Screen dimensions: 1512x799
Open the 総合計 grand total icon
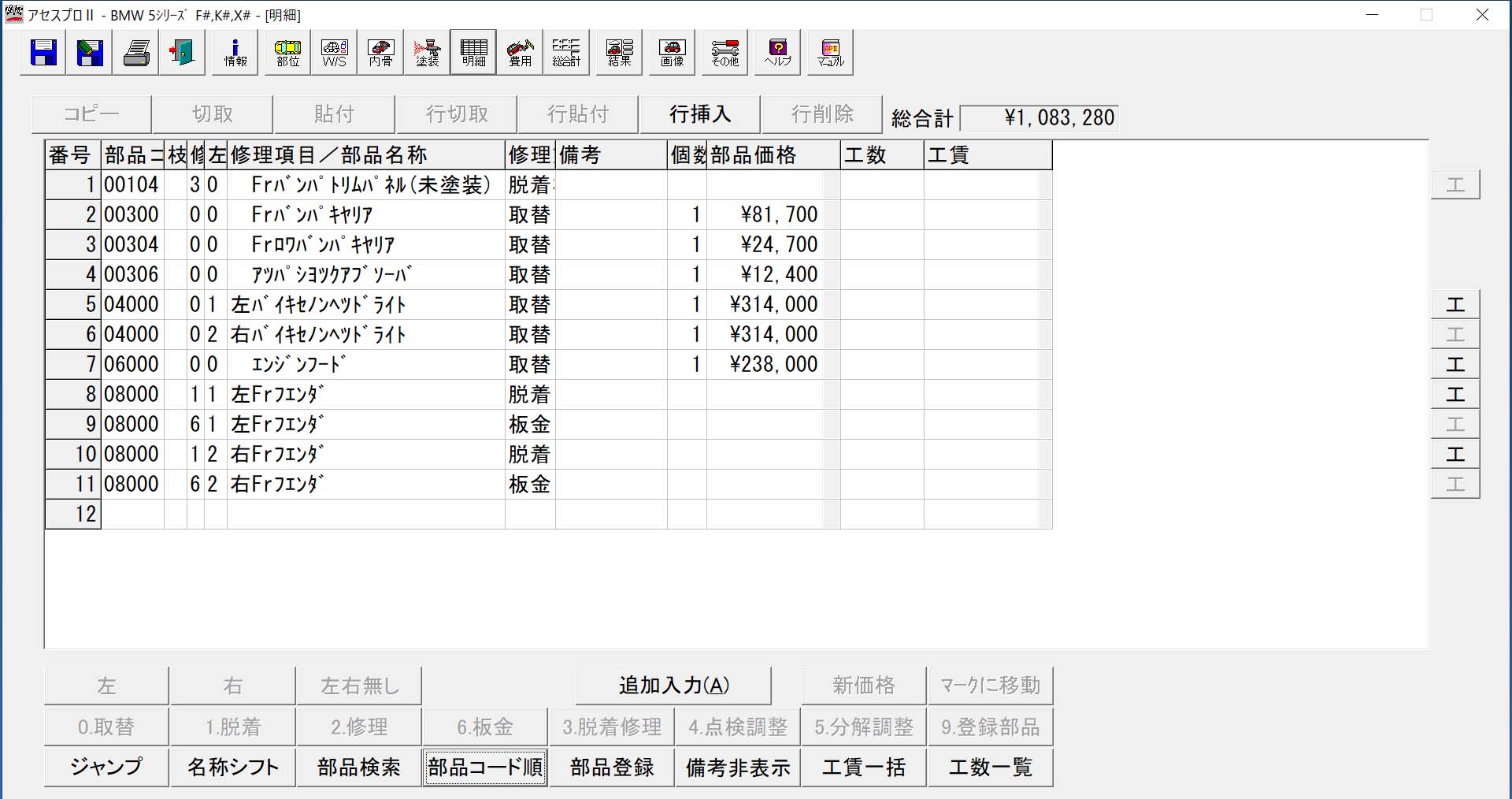tap(565, 53)
